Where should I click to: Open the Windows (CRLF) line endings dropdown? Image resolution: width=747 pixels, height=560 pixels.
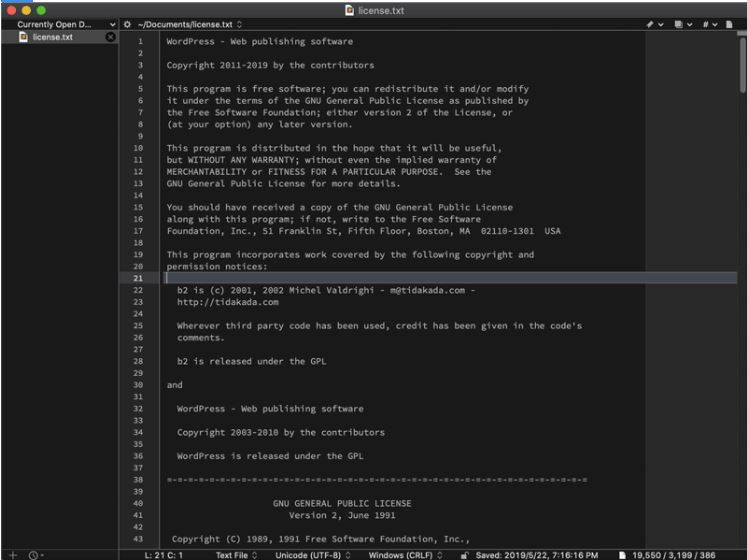pos(405,555)
